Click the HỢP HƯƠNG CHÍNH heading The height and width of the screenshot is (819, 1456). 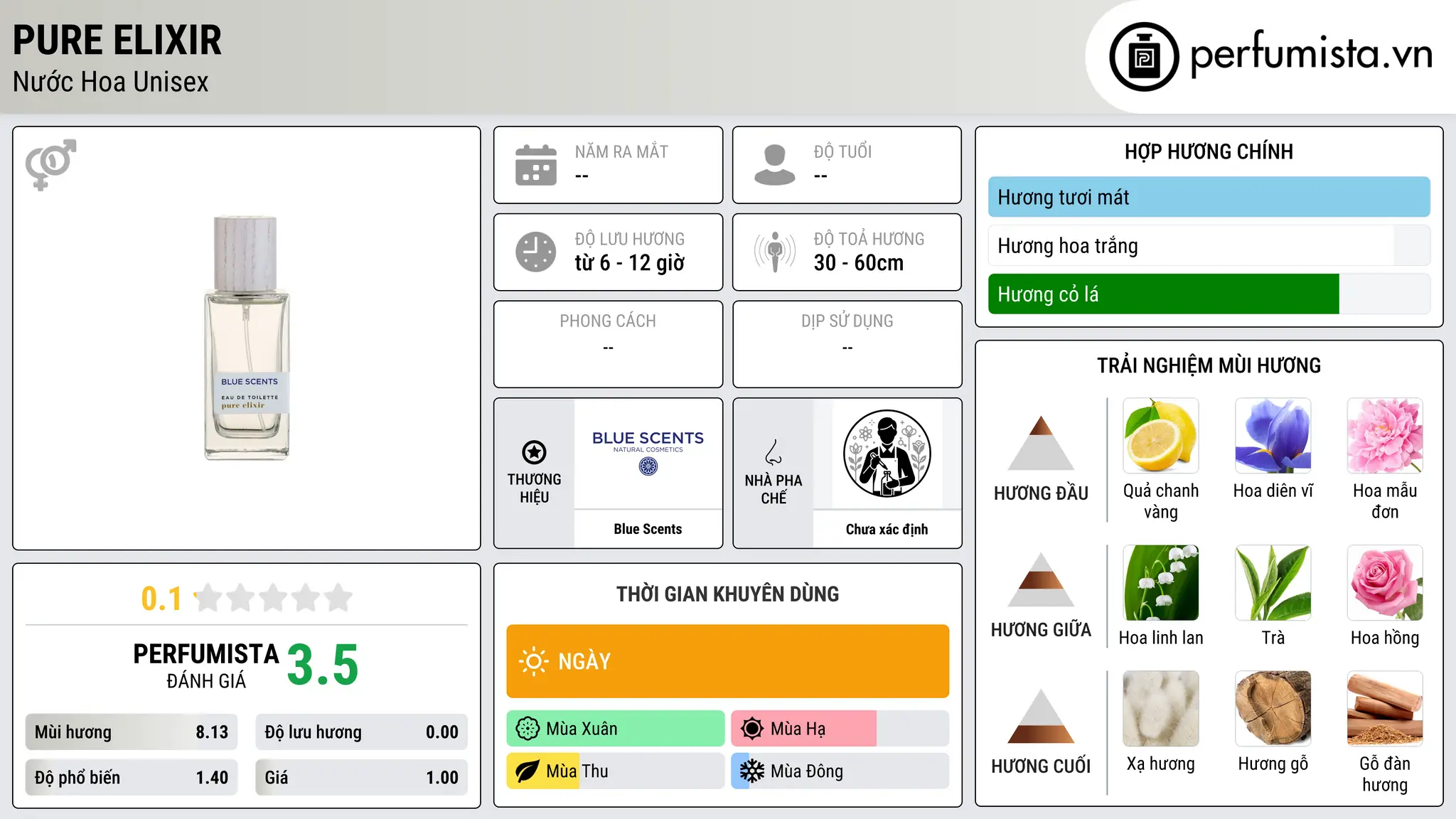click(x=1209, y=151)
